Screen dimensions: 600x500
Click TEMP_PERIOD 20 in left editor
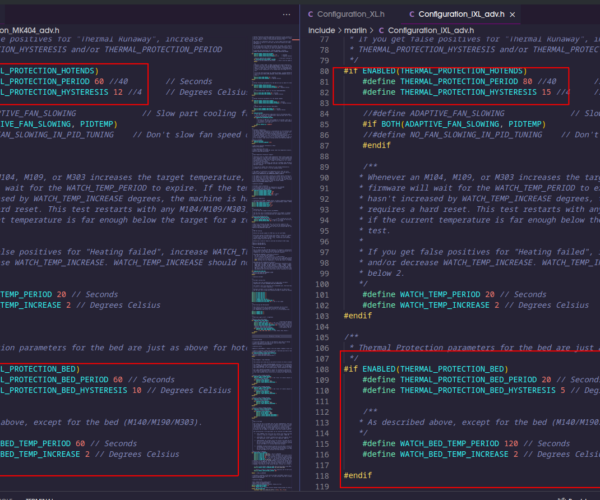pyautogui.click(x=33, y=294)
